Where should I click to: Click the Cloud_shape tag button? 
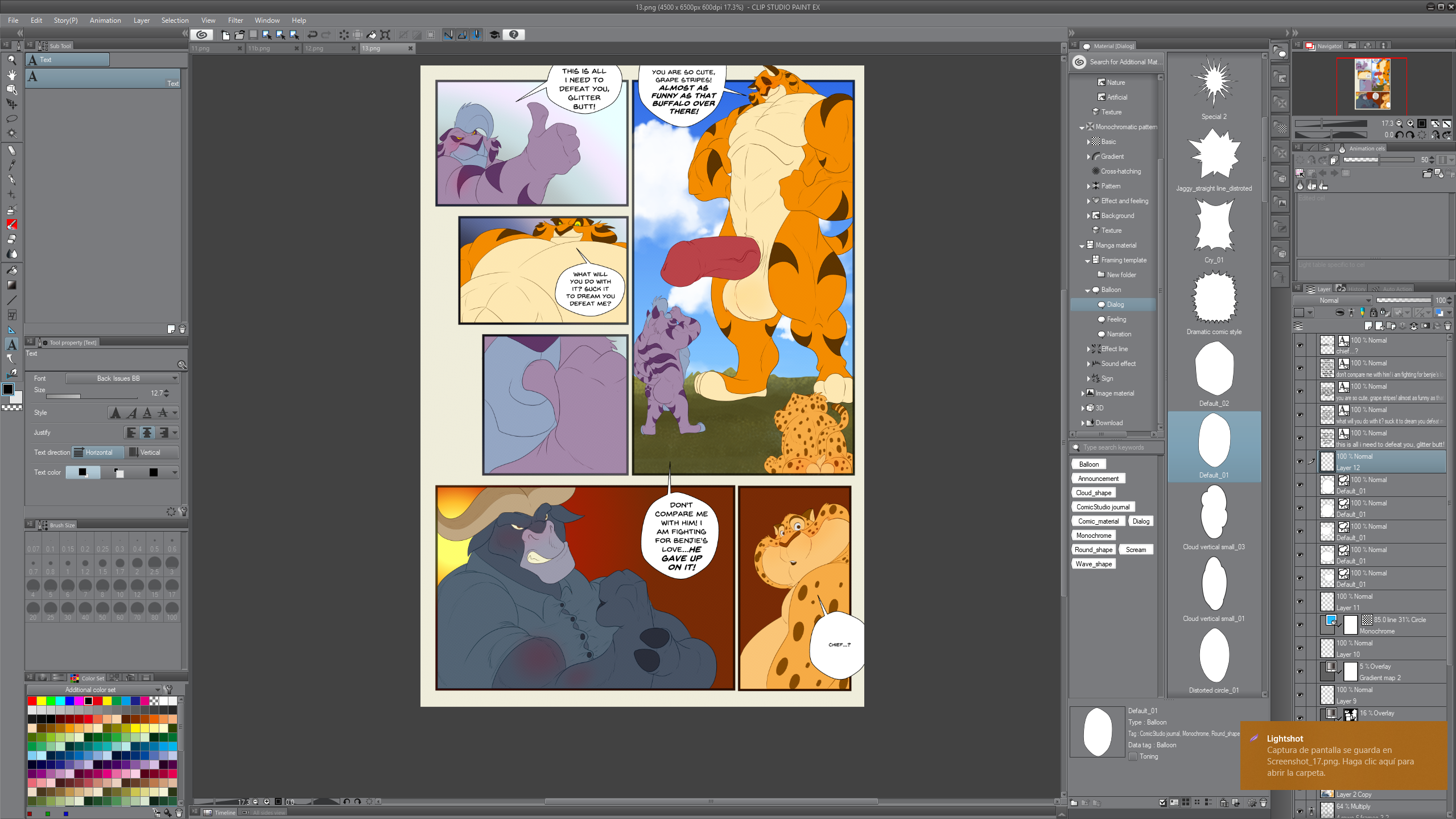pyautogui.click(x=1093, y=493)
